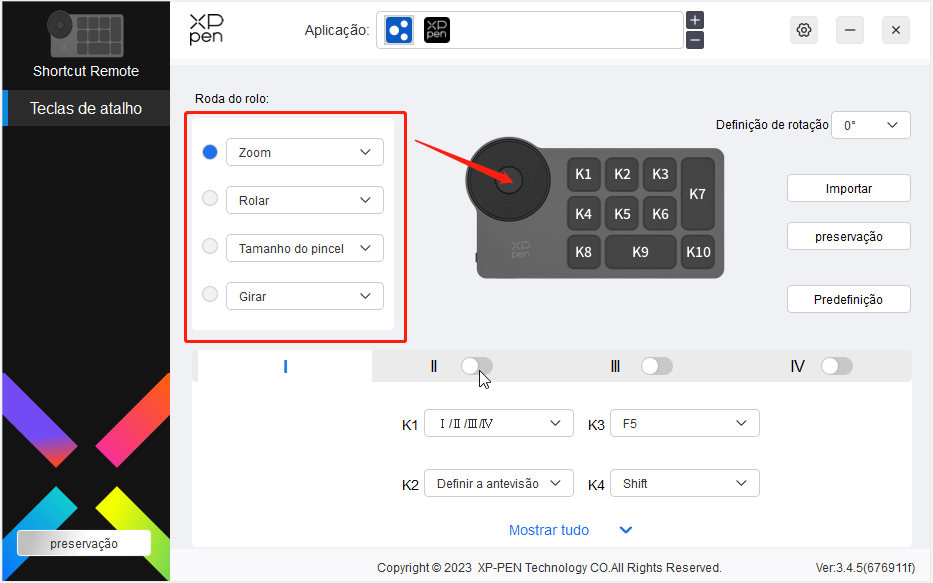Expand the K3 F5 key dropdown

click(684, 424)
